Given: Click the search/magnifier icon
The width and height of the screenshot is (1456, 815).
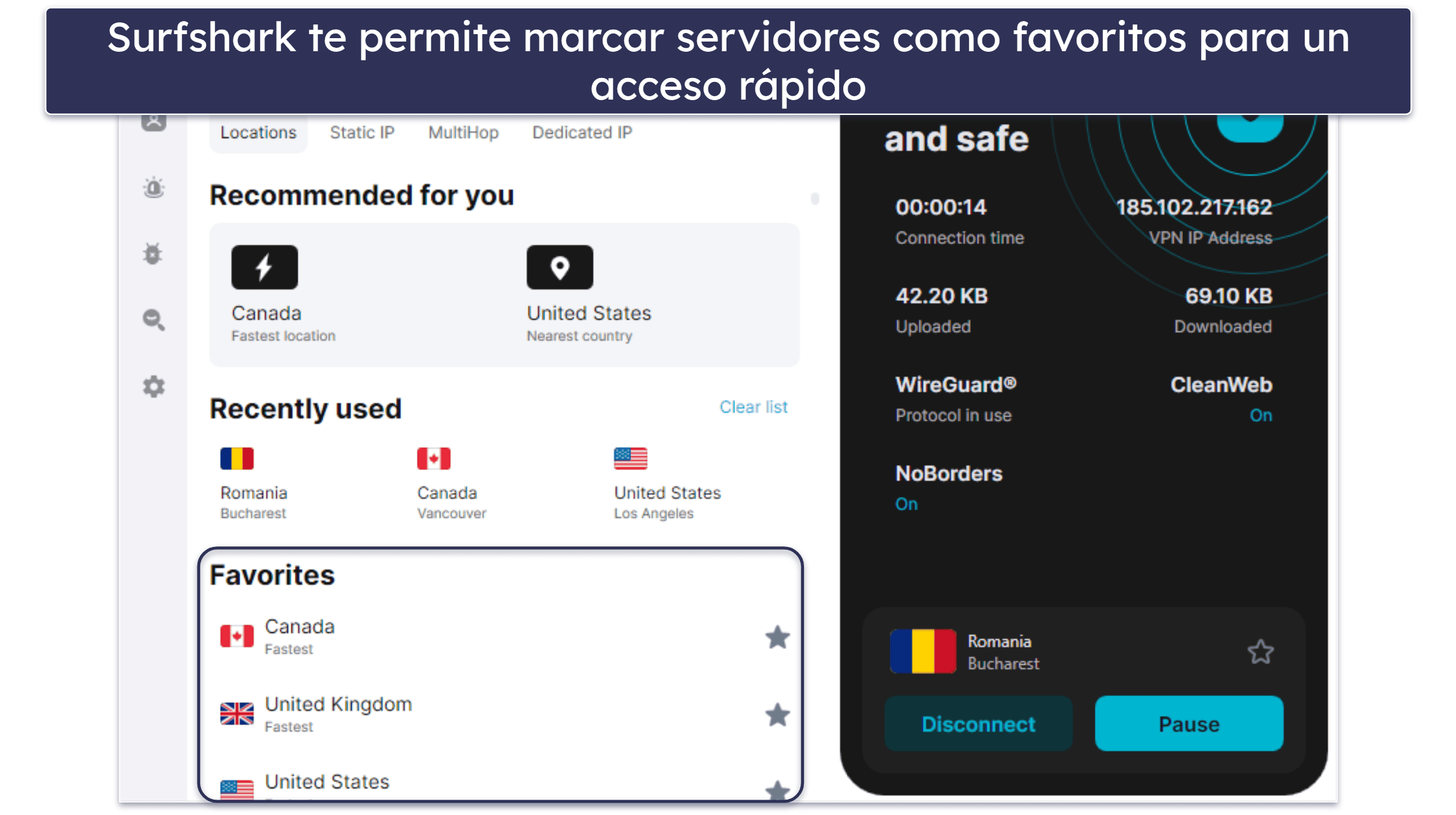Looking at the screenshot, I should 155,320.
